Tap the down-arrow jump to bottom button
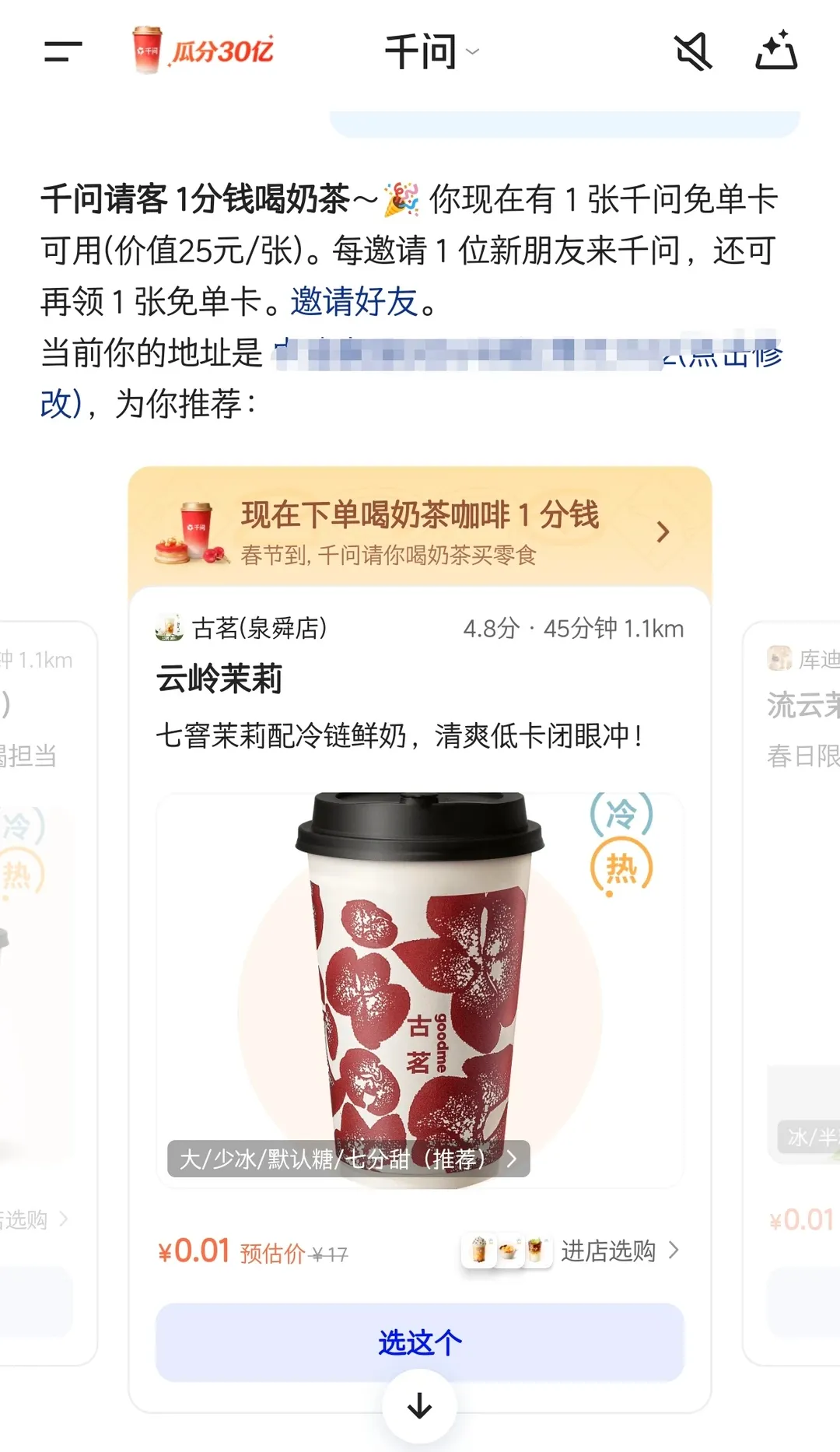Screen dimensions: 840x1452 (419, 1406)
